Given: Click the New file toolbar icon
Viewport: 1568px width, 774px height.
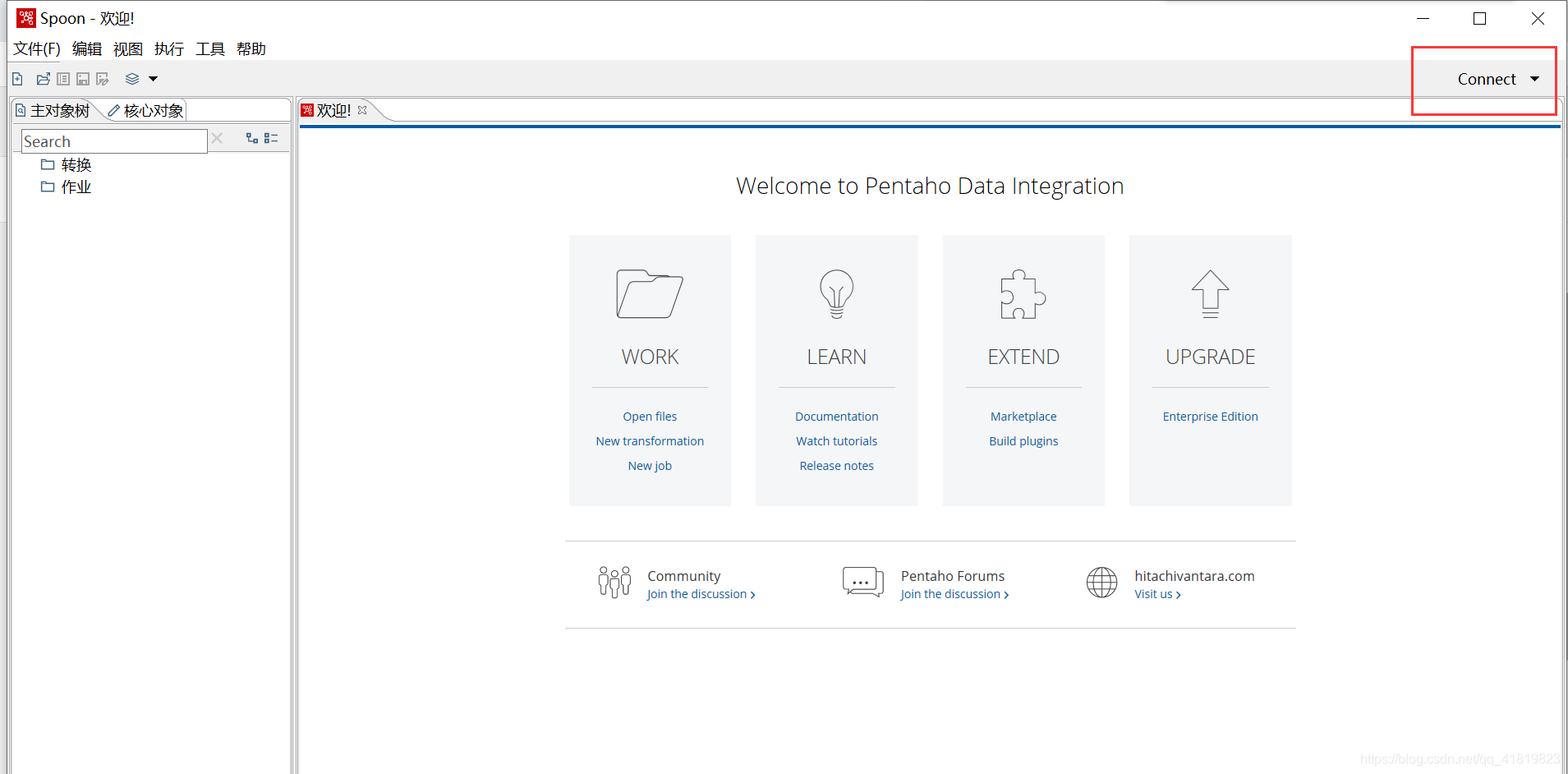Looking at the screenshot, I should point(17,79).
